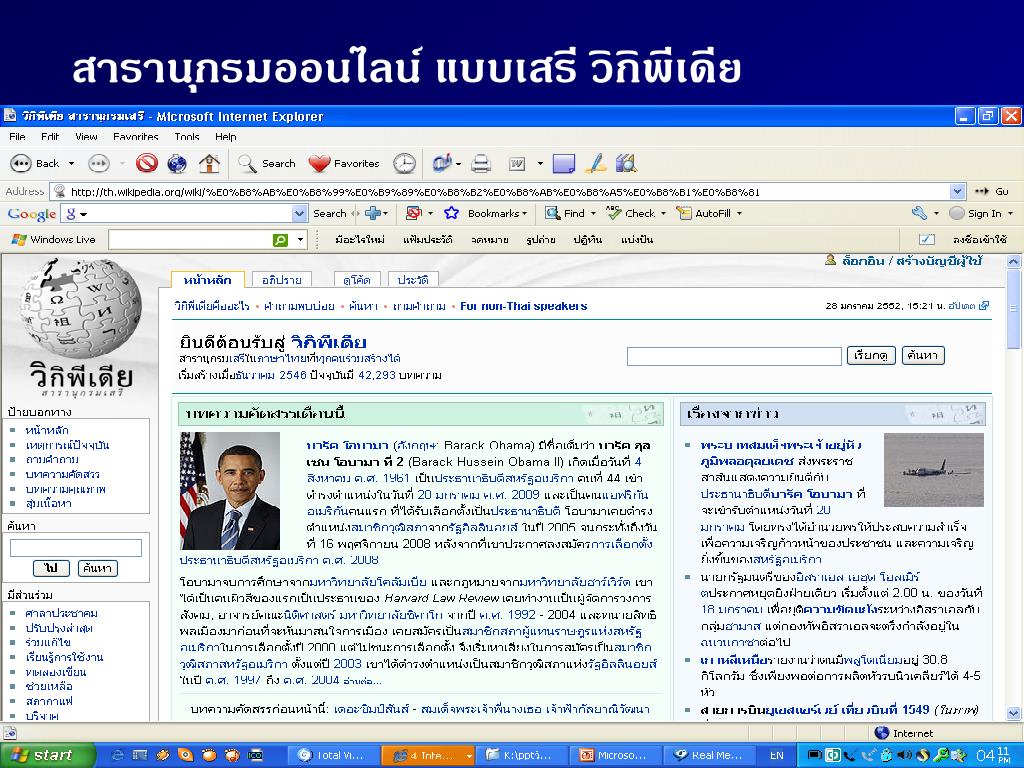Click the Google toolbar Find button

(x=565, y=213)
